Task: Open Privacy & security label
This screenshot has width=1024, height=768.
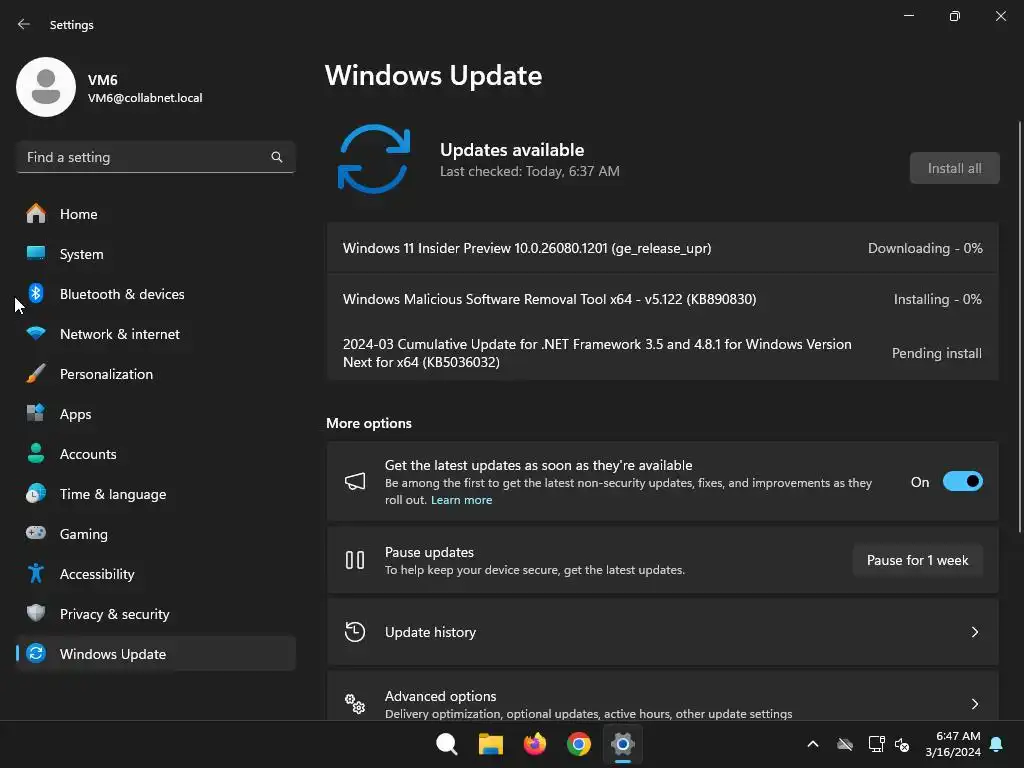Action: coord(114,614)
